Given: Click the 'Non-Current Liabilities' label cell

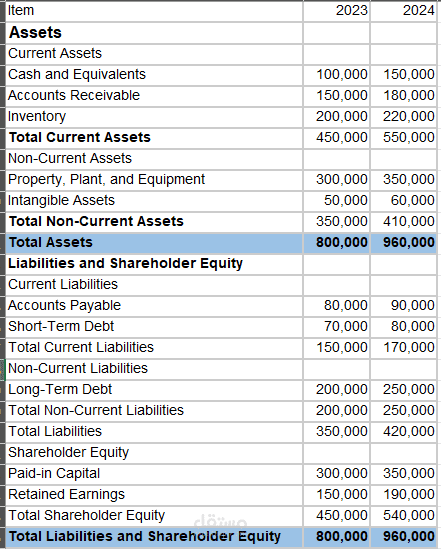Looking at the screenshot, I should [x=154, y=369].
